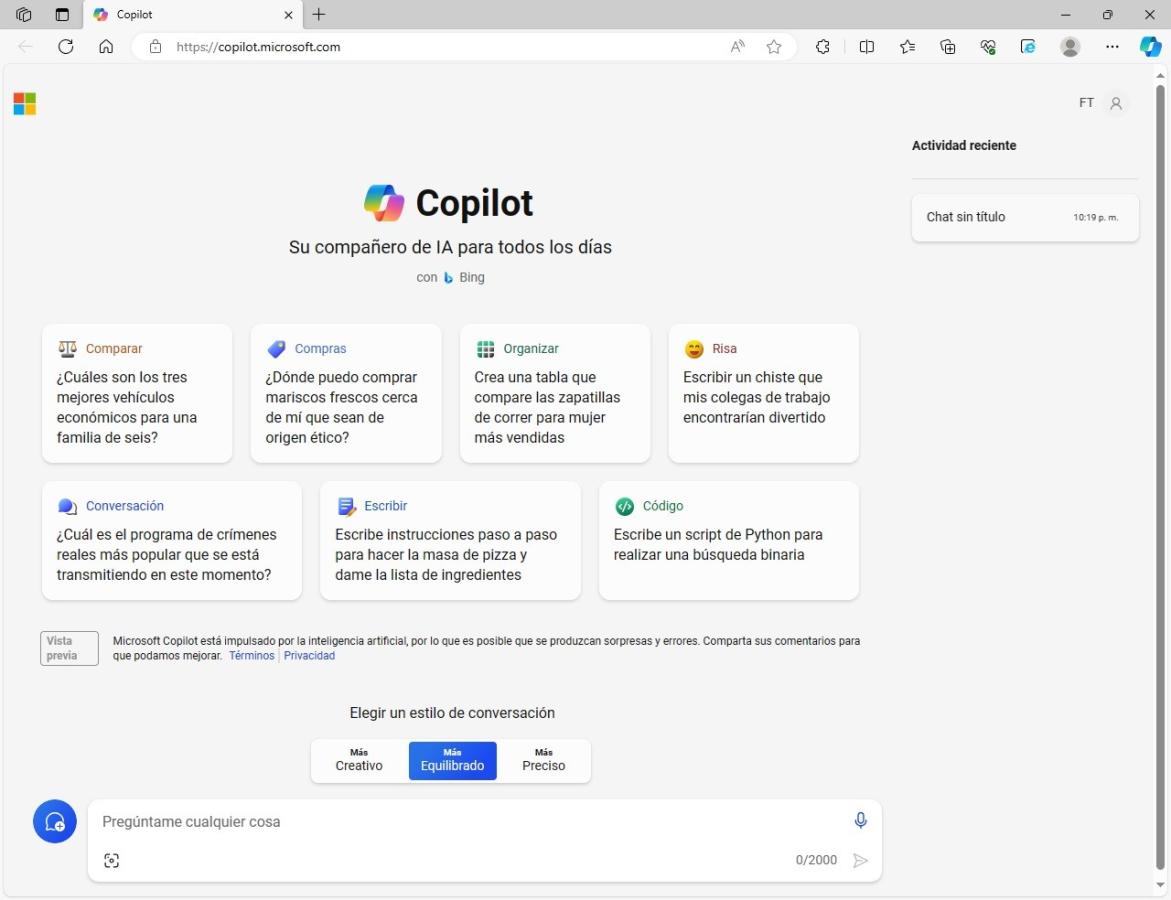Toggle split screen view icon
Screen dimensions: 1171x900
pos(867,47)
